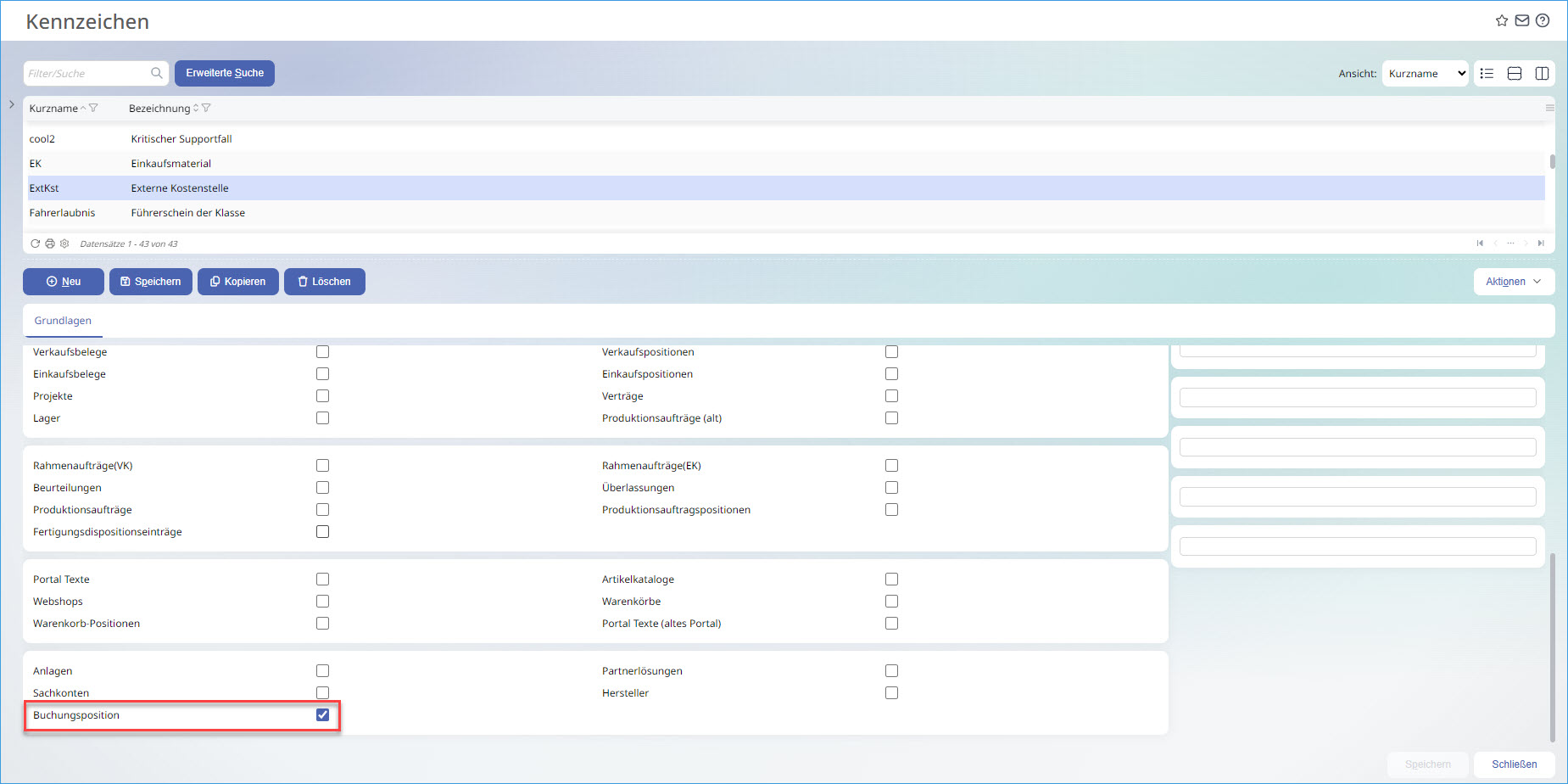Expand the Aktionen dropdown menu
The width and height of the screenshot is (1568, 784).
tap(1514, 282)
